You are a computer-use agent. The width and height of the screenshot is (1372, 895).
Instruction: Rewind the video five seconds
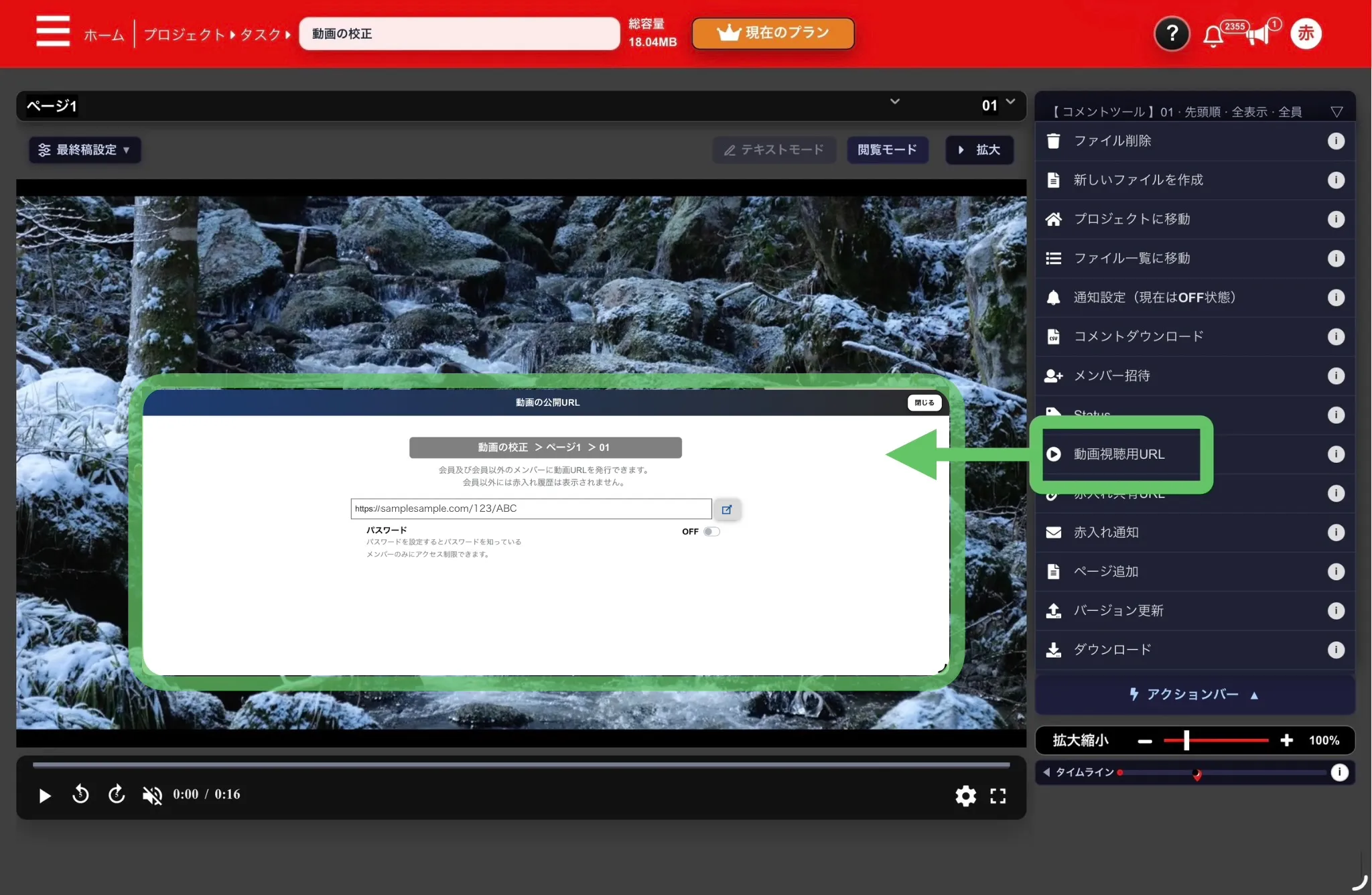[x=80, y=795]
